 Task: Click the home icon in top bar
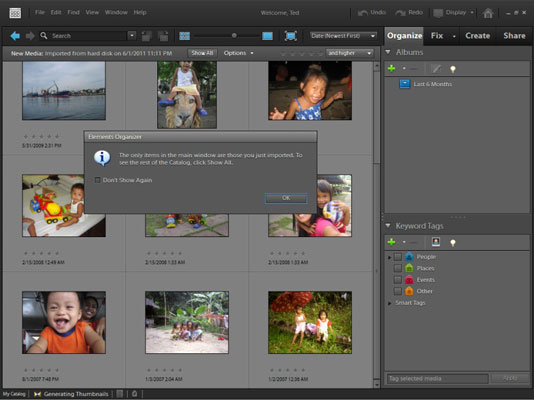click(x=488, y=13)
